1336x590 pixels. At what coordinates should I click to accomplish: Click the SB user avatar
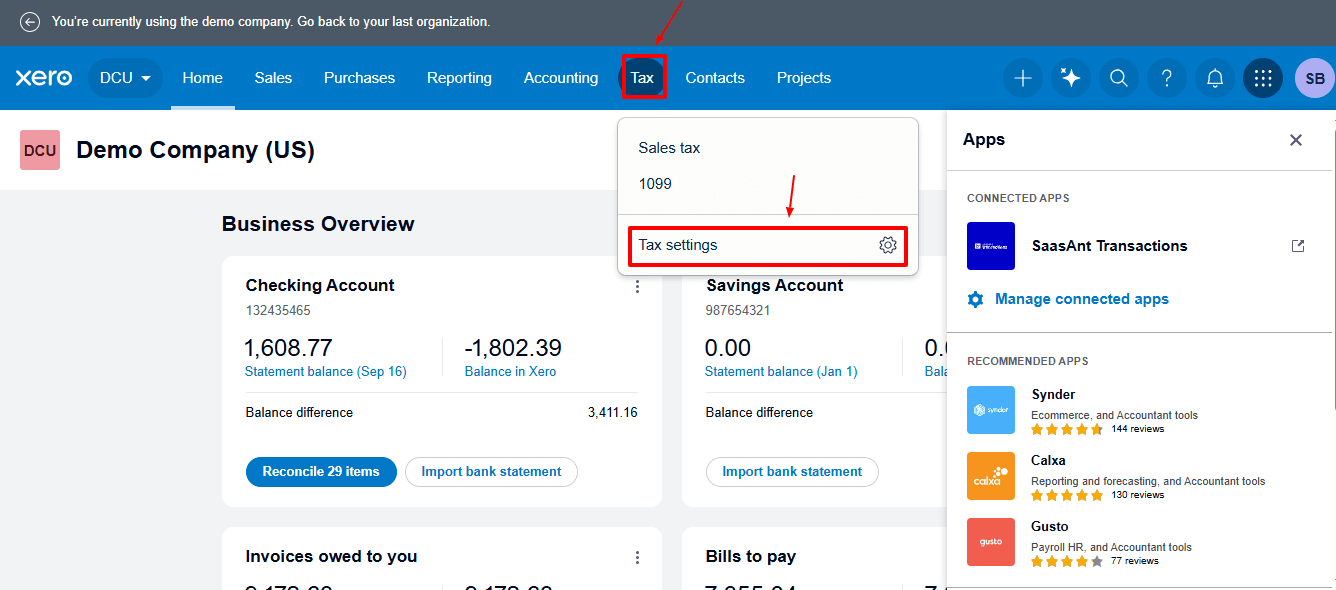tap(1314, 78)
